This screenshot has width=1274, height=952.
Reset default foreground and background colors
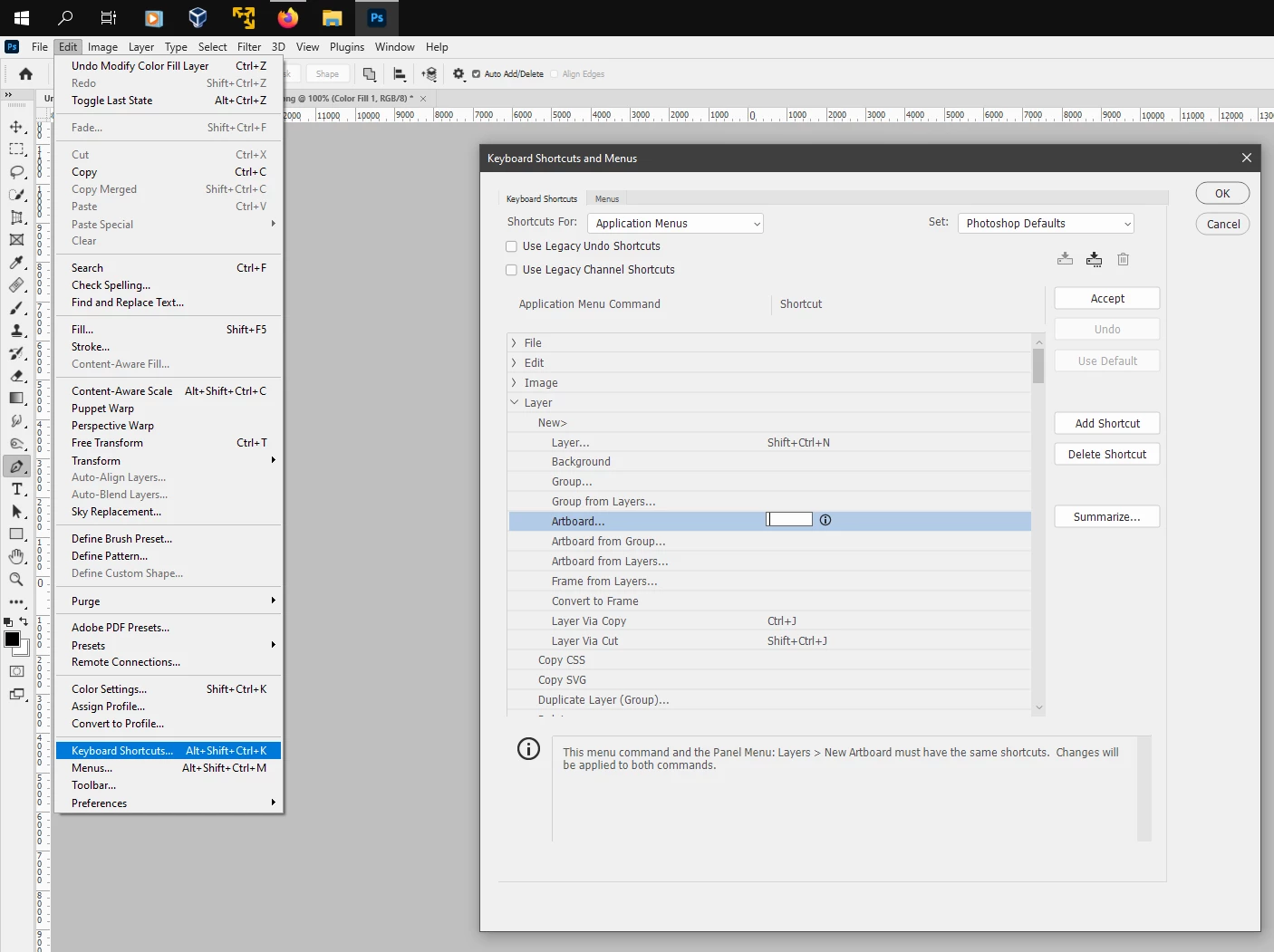point(8,622)
